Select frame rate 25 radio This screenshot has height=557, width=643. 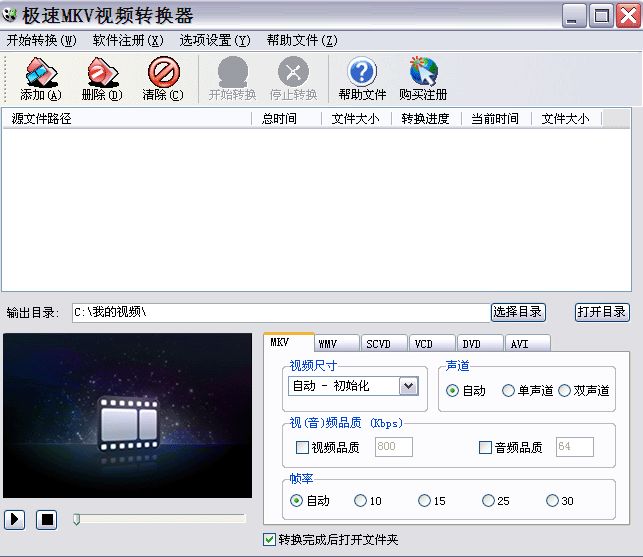pyautogui.click(x=488, y=501)
